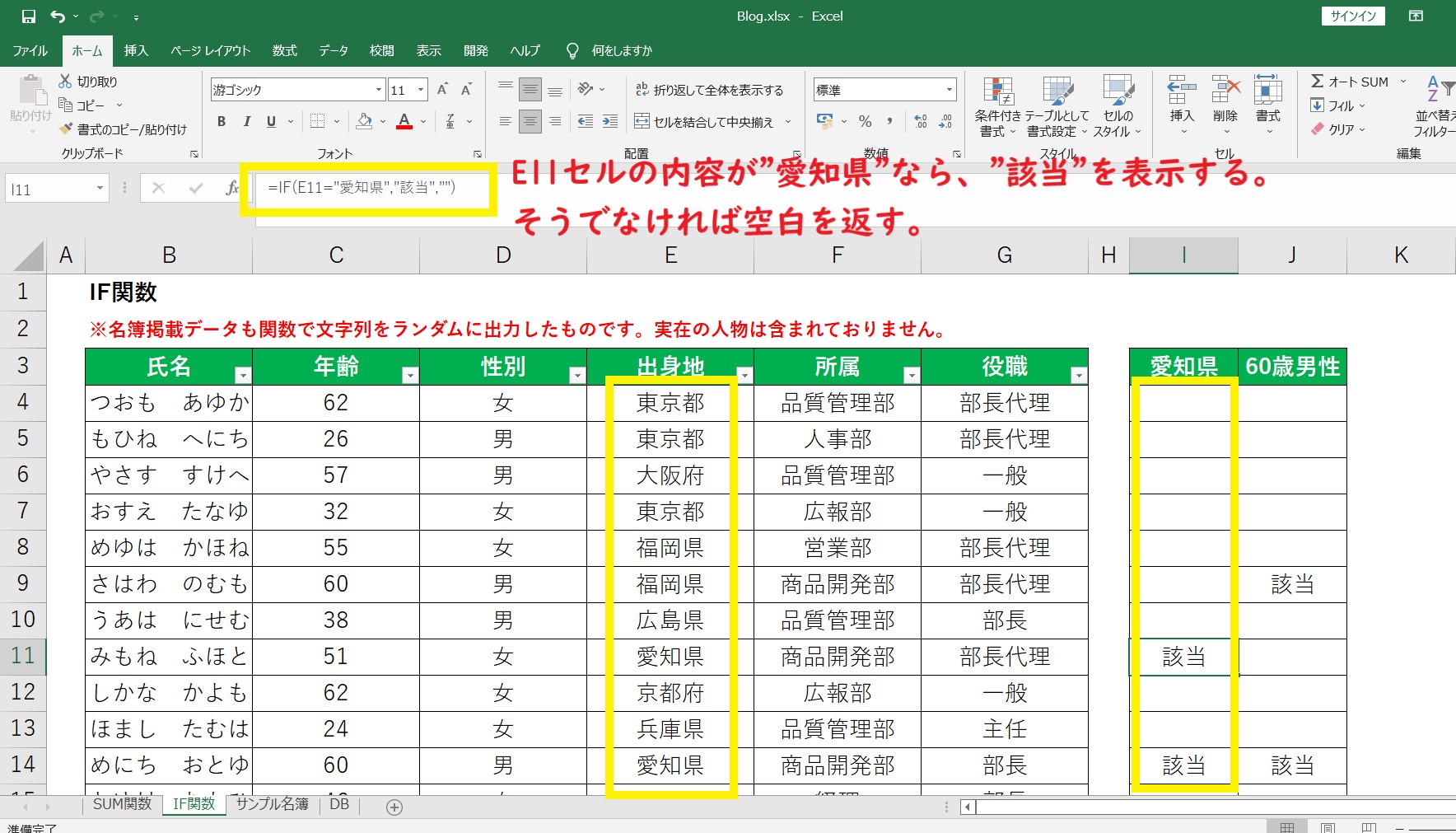Switch to the データ ribbon tab
The image size is (1456, 833).
pyautogui.click(x=334, y=51)
